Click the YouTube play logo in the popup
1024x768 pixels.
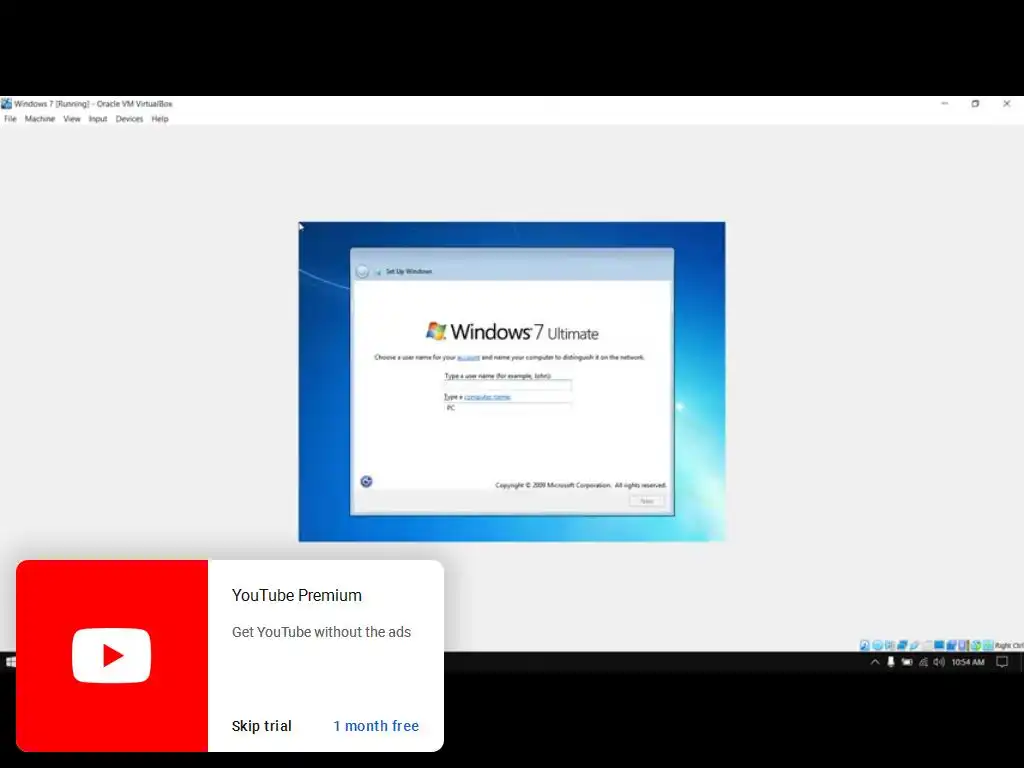pyautogui.click(x=112, y=655)
